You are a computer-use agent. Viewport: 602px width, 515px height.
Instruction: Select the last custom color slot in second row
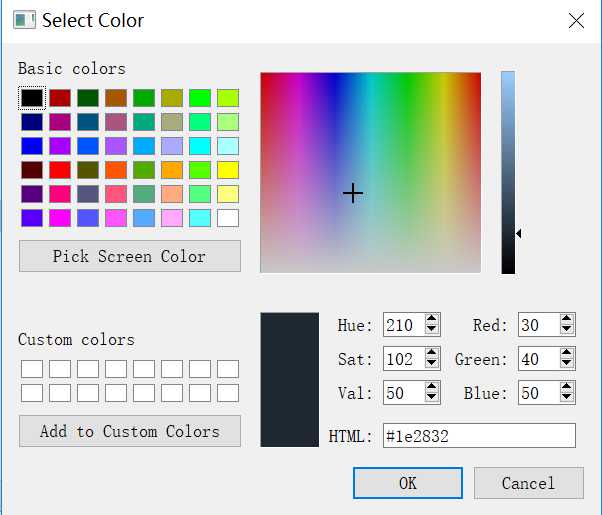tap(228, 393)
